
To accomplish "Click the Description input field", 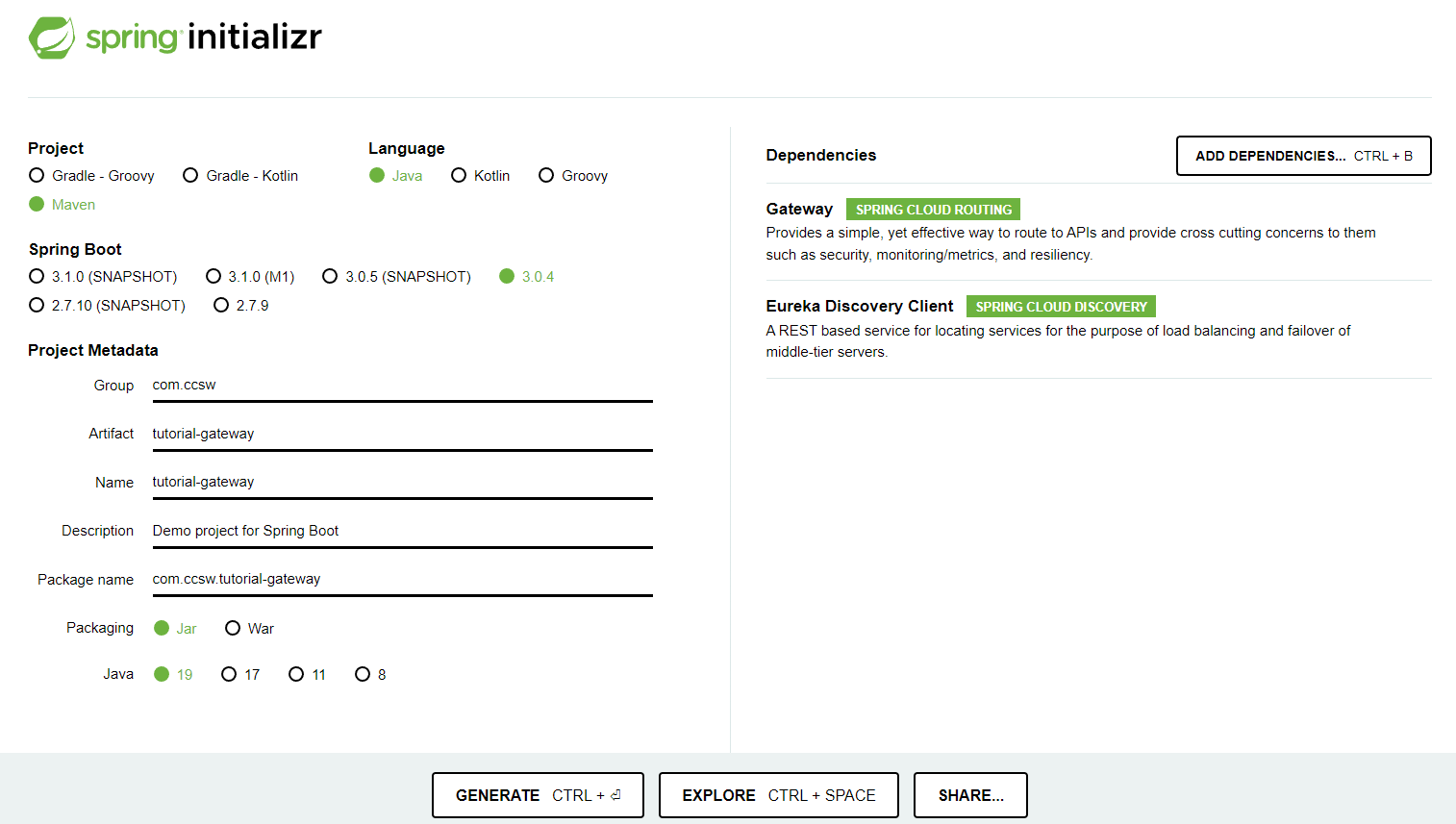I will pyautogui.click(x=402, y=531).
